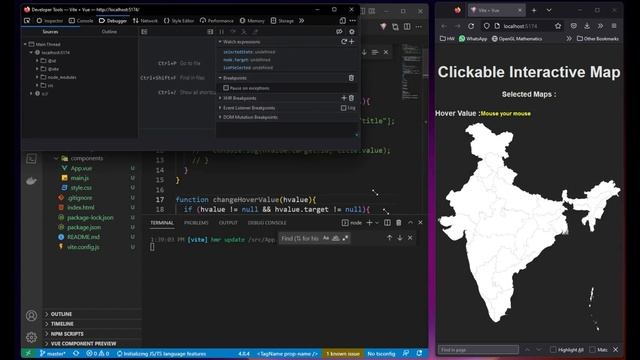This screenshot has width=640, height=360.
Task: Refresh watch expressions
Action: 344,42
